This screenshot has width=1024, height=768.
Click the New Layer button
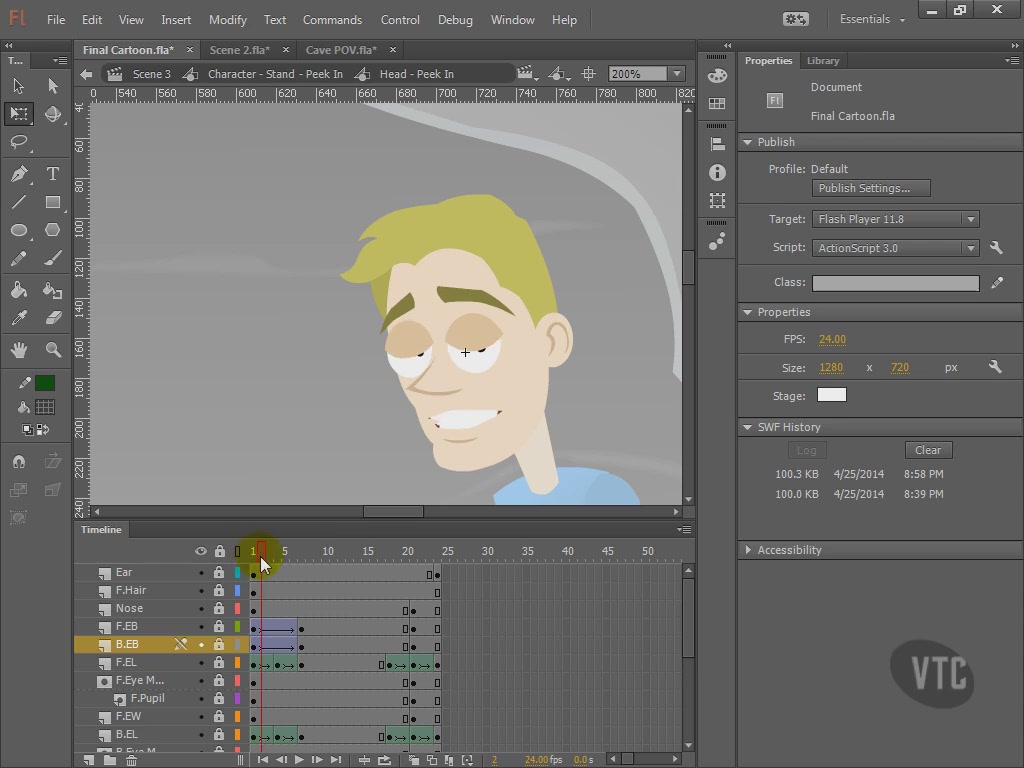[89, 760]
